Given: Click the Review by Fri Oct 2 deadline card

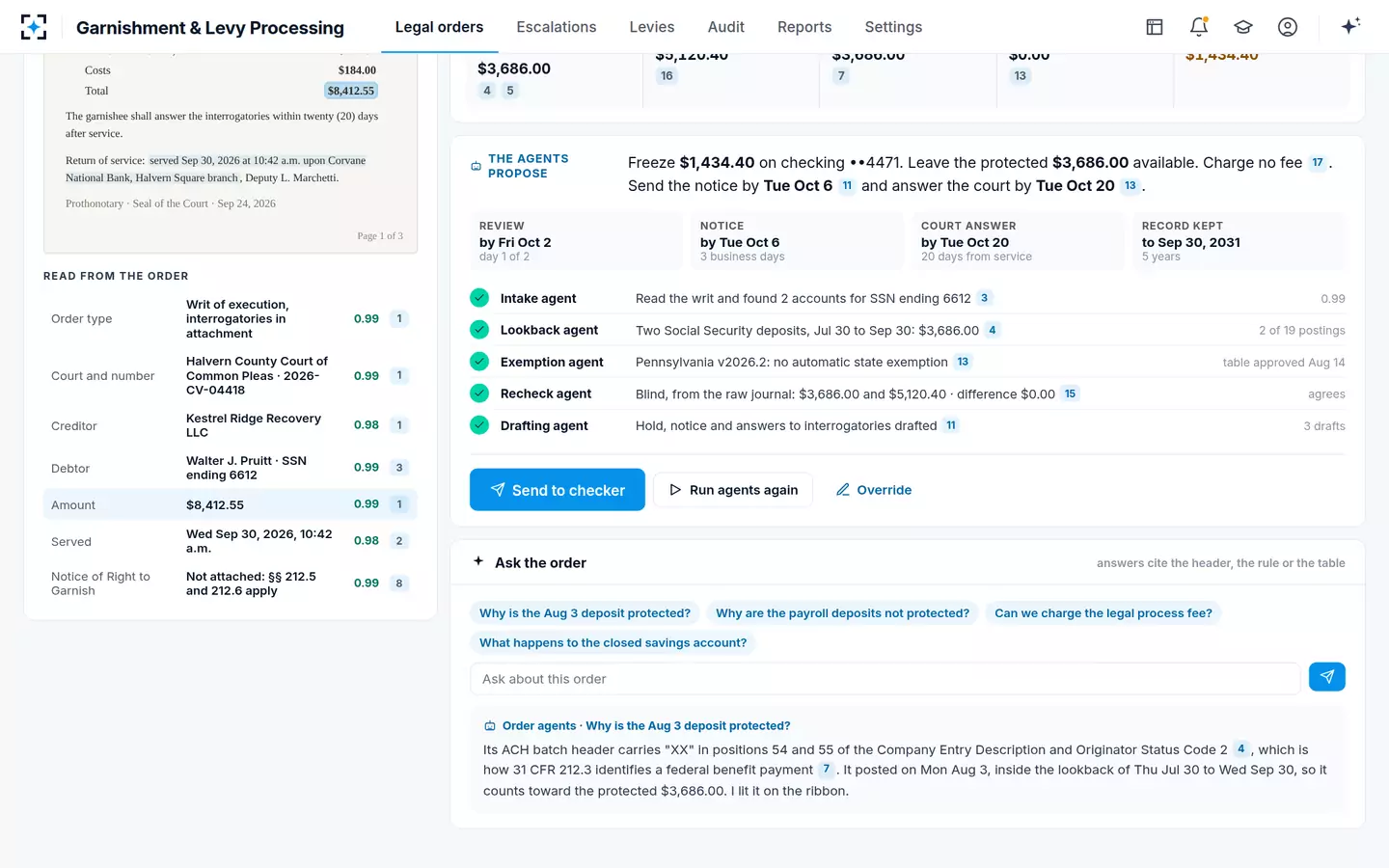Looking at the screenshot, I should coord(576,241).
